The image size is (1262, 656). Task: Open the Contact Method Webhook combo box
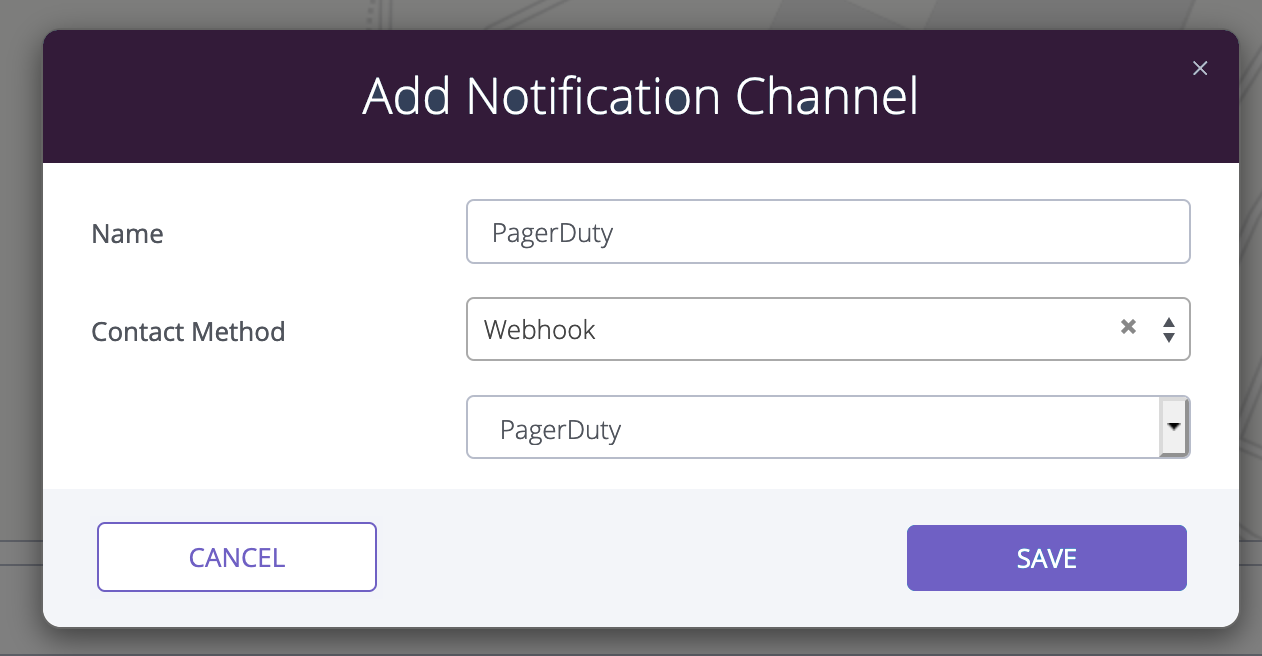pyautogui.click(x=828, y=329)
